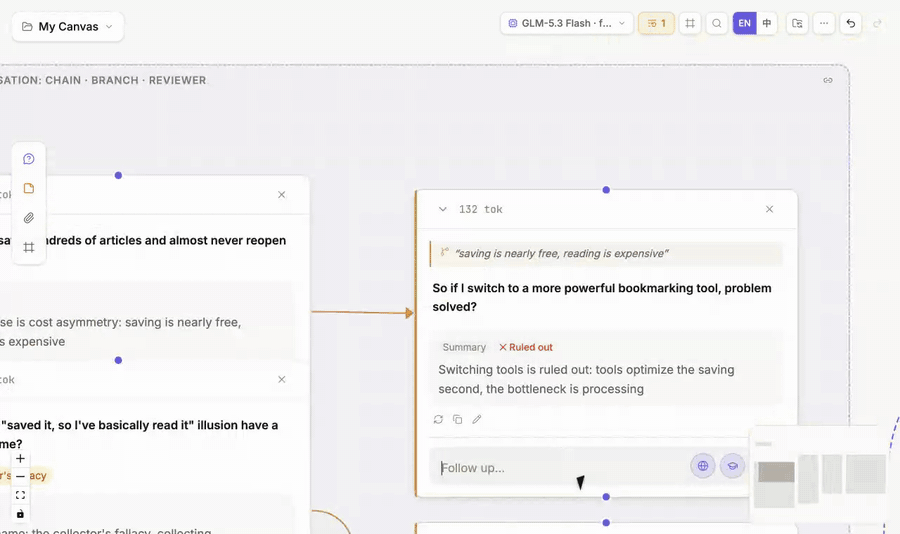900x534 pixels.
Task: Copy link for the conversation group
Action: click(x=828, y=80)
